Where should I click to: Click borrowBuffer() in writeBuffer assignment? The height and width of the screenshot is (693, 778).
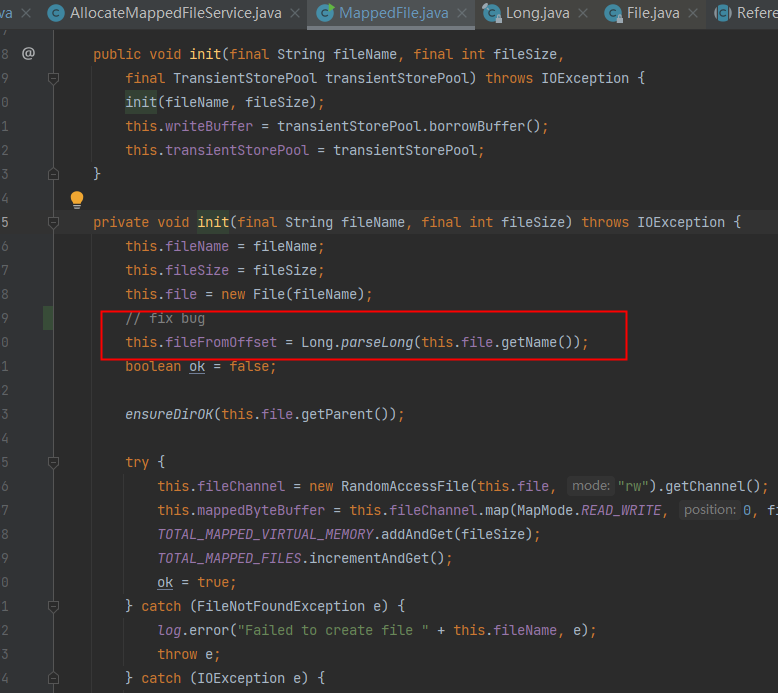(485, 126)
